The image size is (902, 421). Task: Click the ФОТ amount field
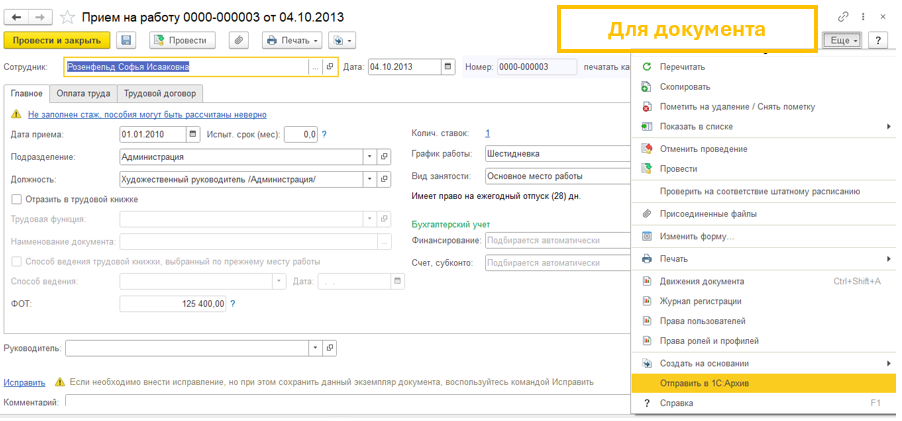coord(173,304)
